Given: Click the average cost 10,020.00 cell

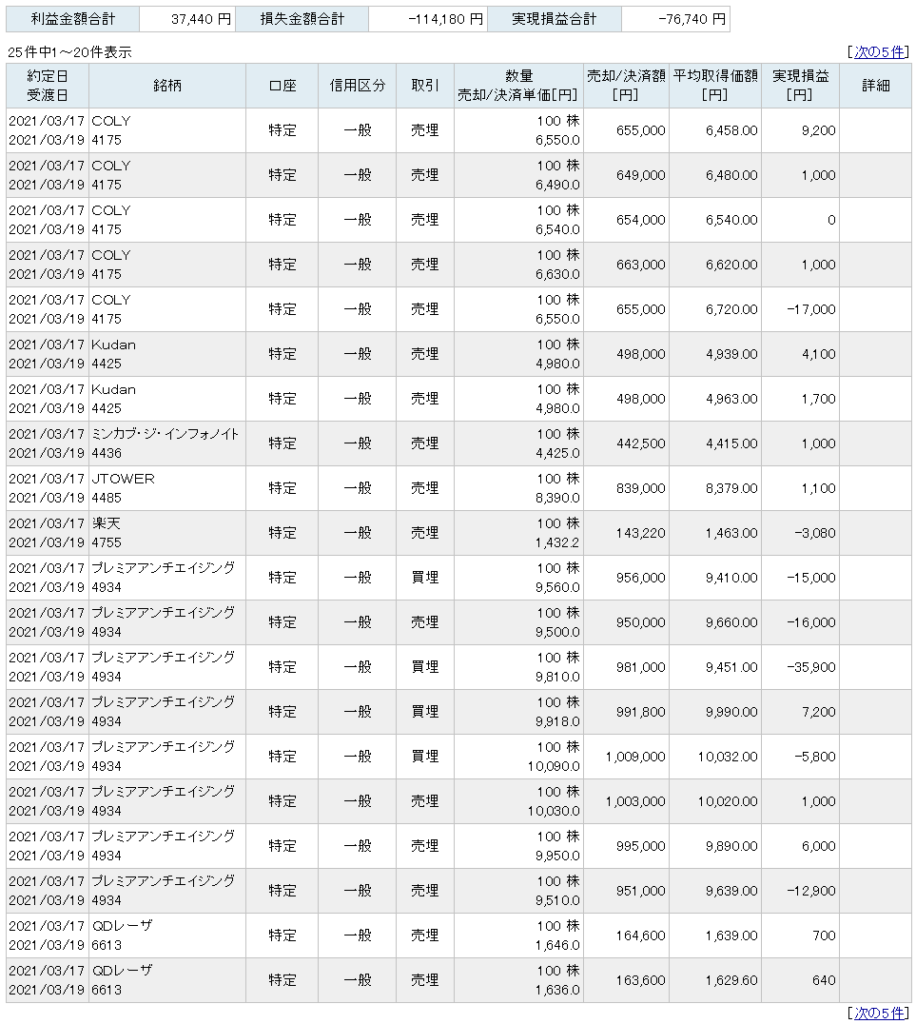Looking at the screenshot, I should tap(715, 801).
